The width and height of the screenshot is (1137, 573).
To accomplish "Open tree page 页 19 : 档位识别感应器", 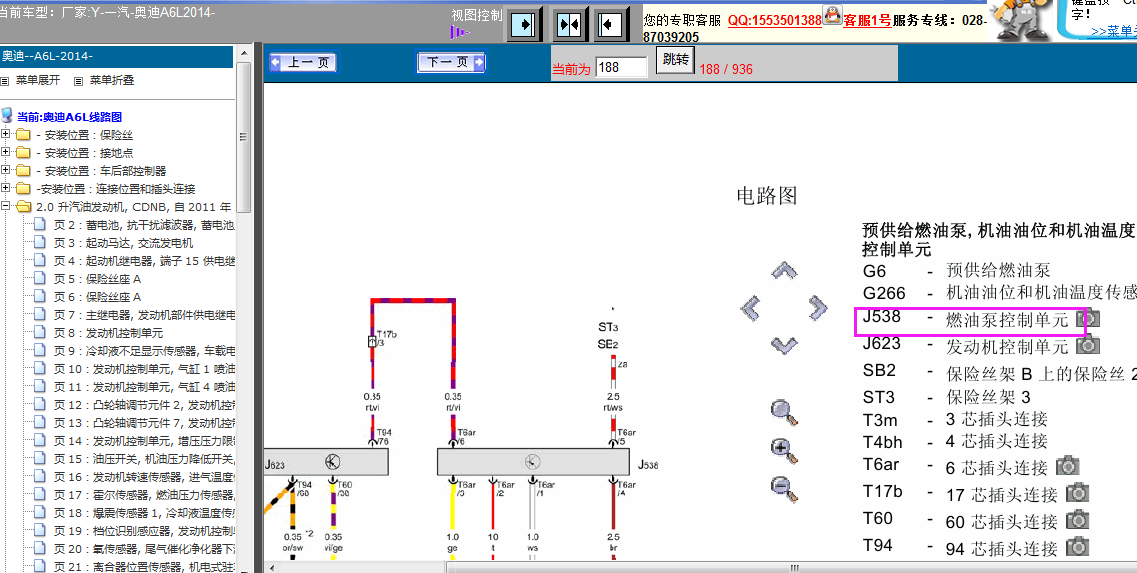I will [x=144, y=532].
